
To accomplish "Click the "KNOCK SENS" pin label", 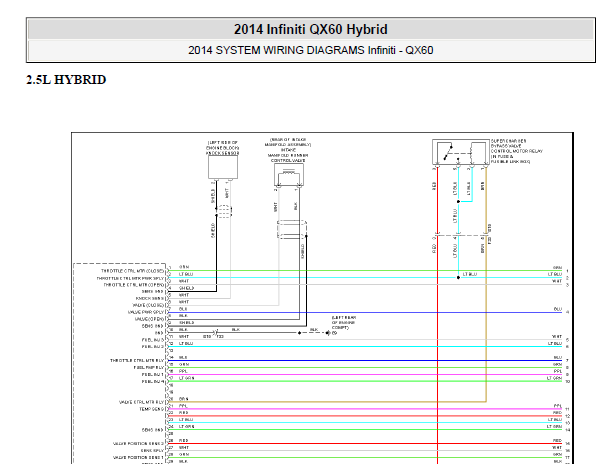I will 150,298.
